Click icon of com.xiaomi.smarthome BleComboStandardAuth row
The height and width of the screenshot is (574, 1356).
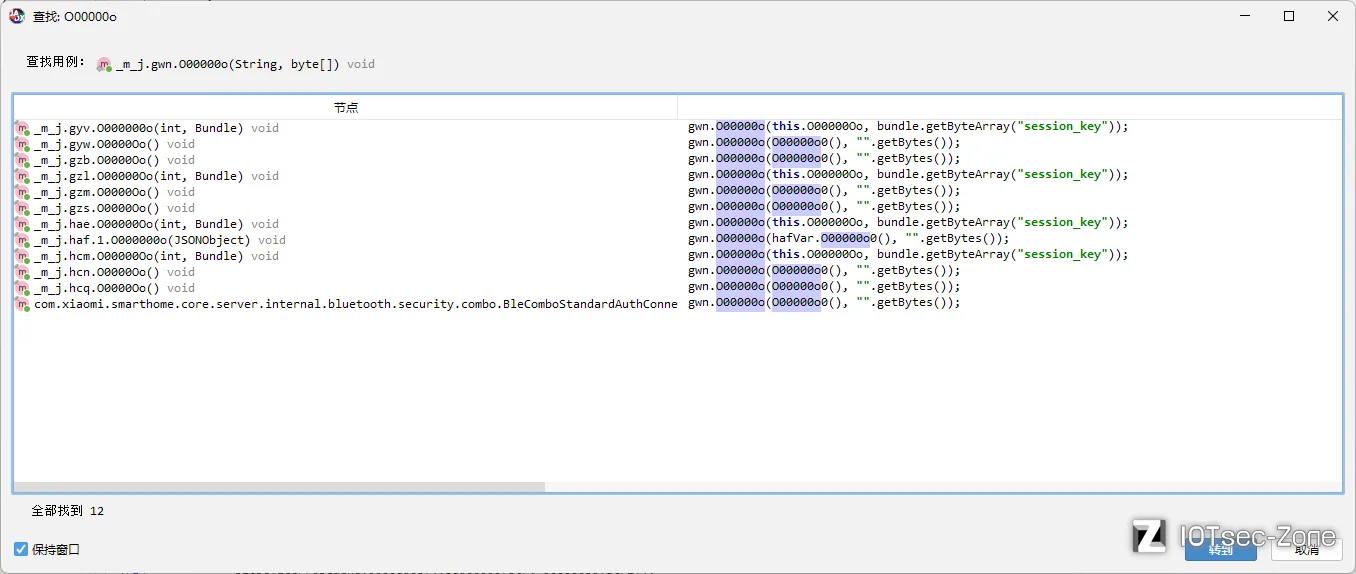point(23,304)
